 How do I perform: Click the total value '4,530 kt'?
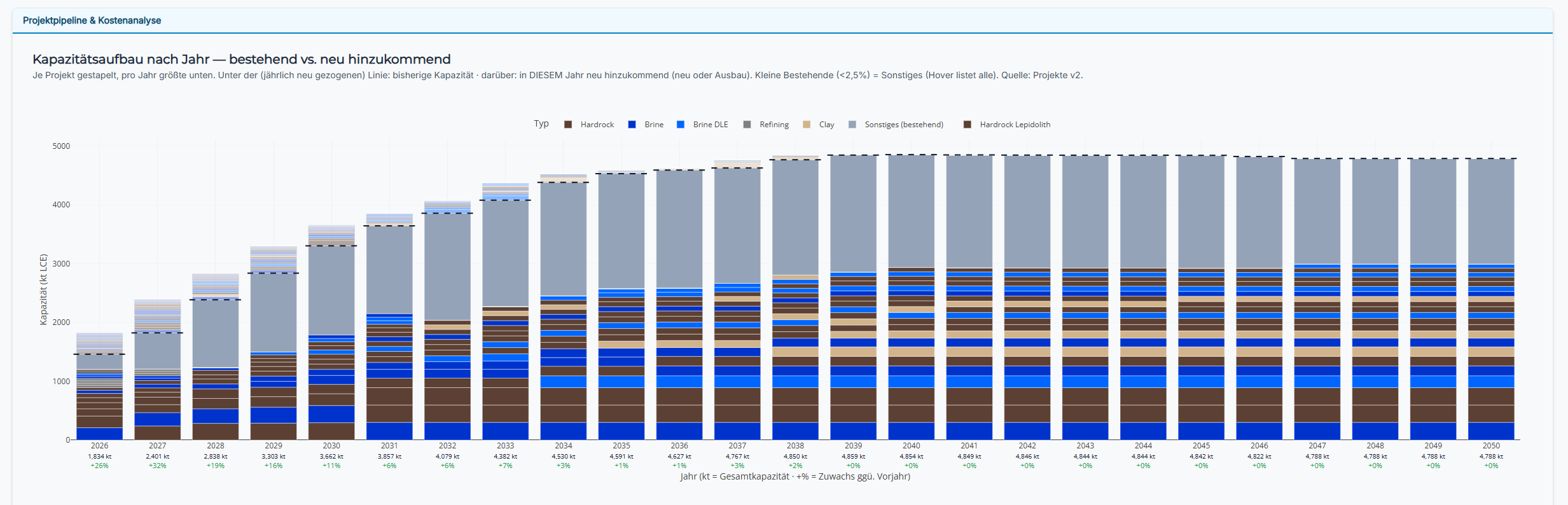click(563, 457)
